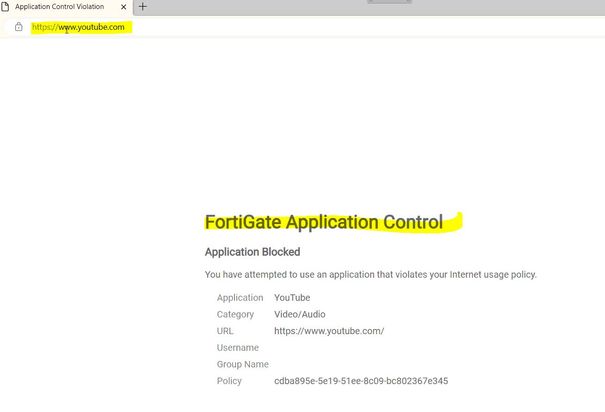Select the Application Control Violation tab
Screen dimensions: 605x412
pos(66,7)
